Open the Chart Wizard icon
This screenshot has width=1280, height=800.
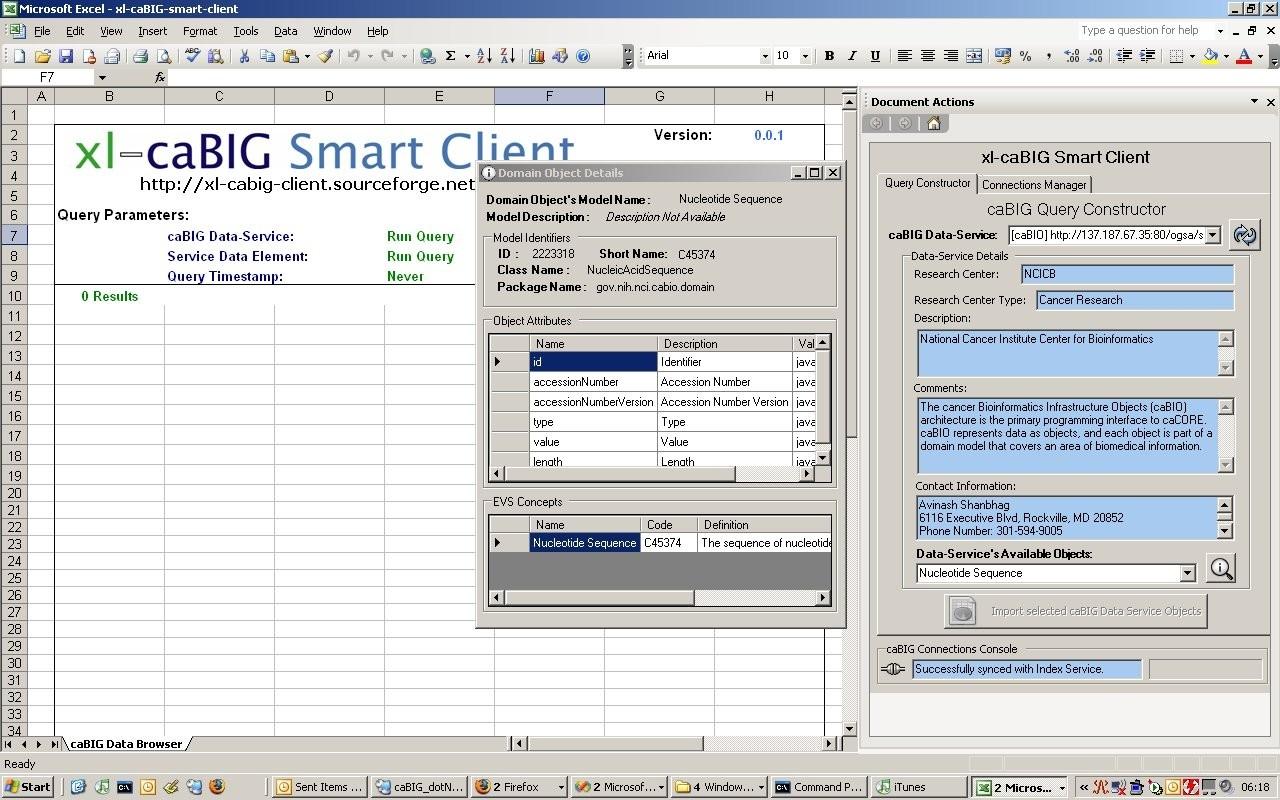pos(536,56)
